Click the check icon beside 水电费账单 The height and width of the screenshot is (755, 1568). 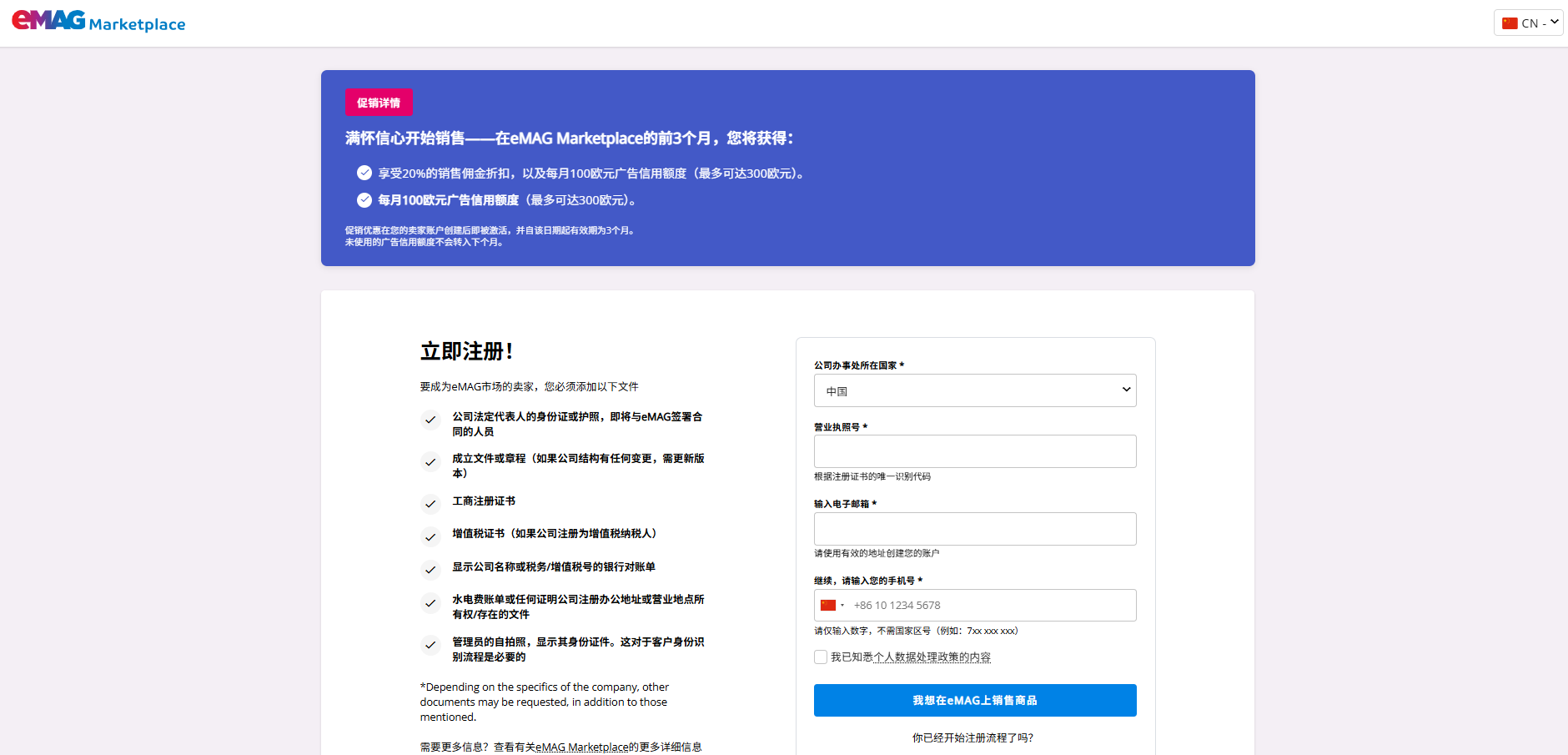[x=430, y=602]
